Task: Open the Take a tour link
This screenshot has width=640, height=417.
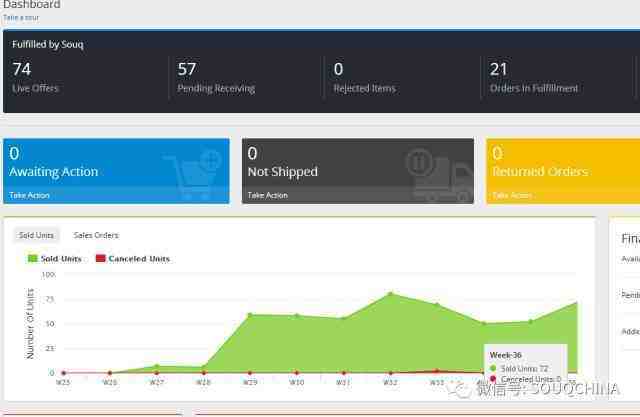Action: (x=21, y=18)
